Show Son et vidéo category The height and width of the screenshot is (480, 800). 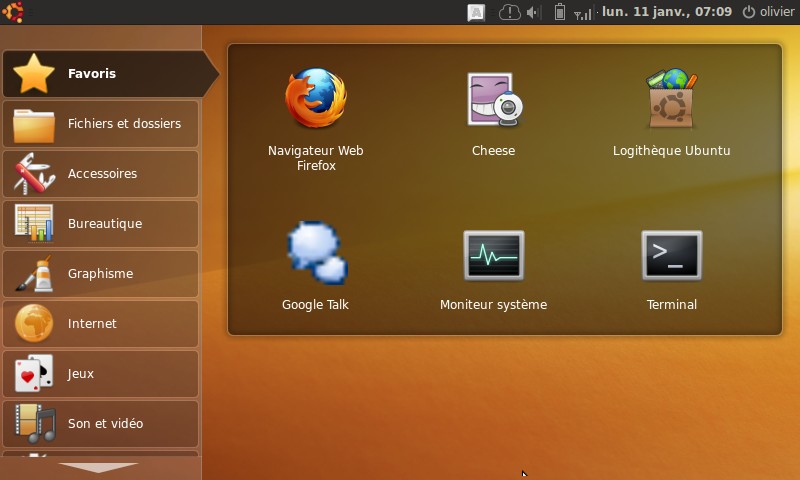pos(101,423)
